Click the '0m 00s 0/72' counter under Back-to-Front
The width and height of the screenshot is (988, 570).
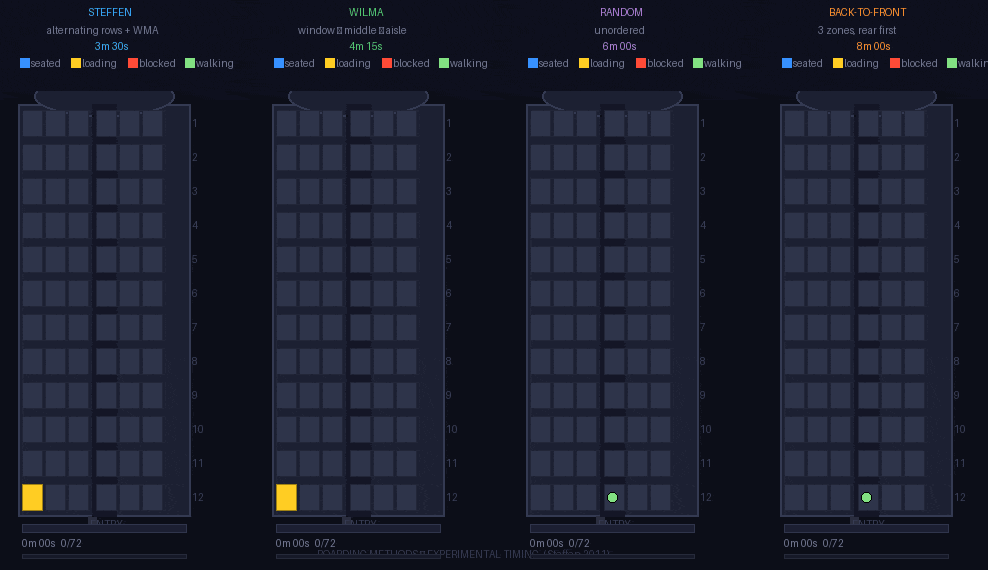coord(813,543)
